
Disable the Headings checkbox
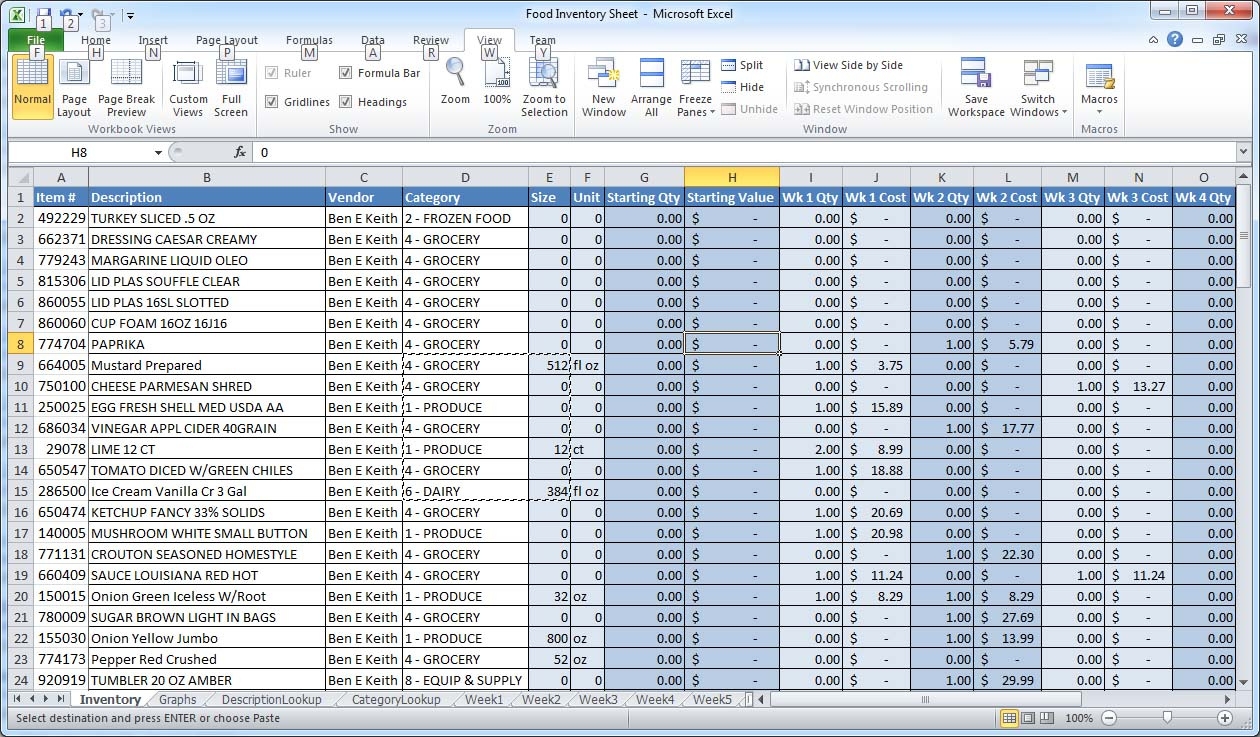point(347,101)
